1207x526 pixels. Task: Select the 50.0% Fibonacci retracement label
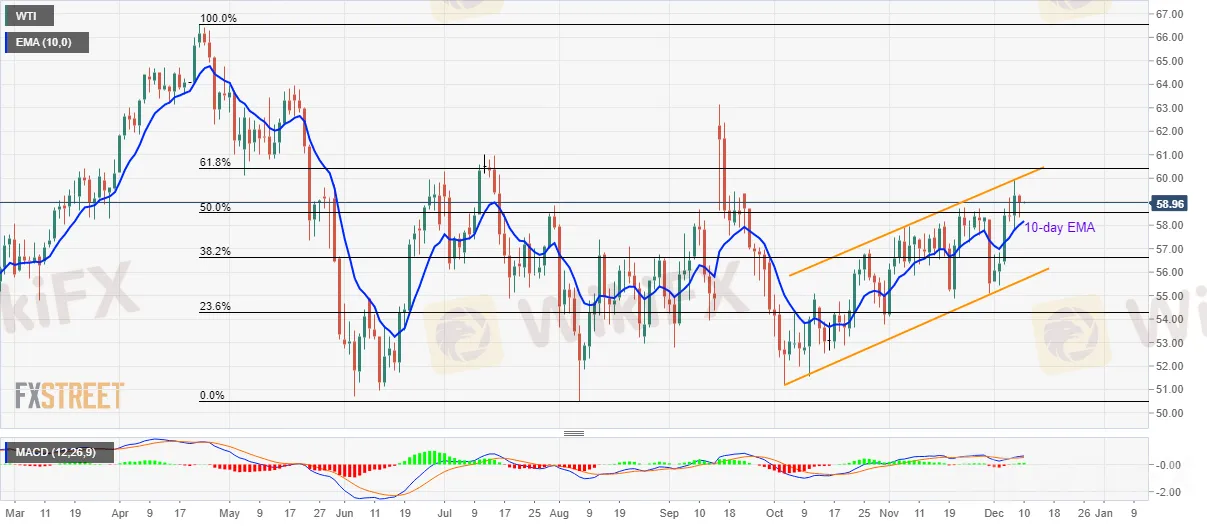pos(216,207)
